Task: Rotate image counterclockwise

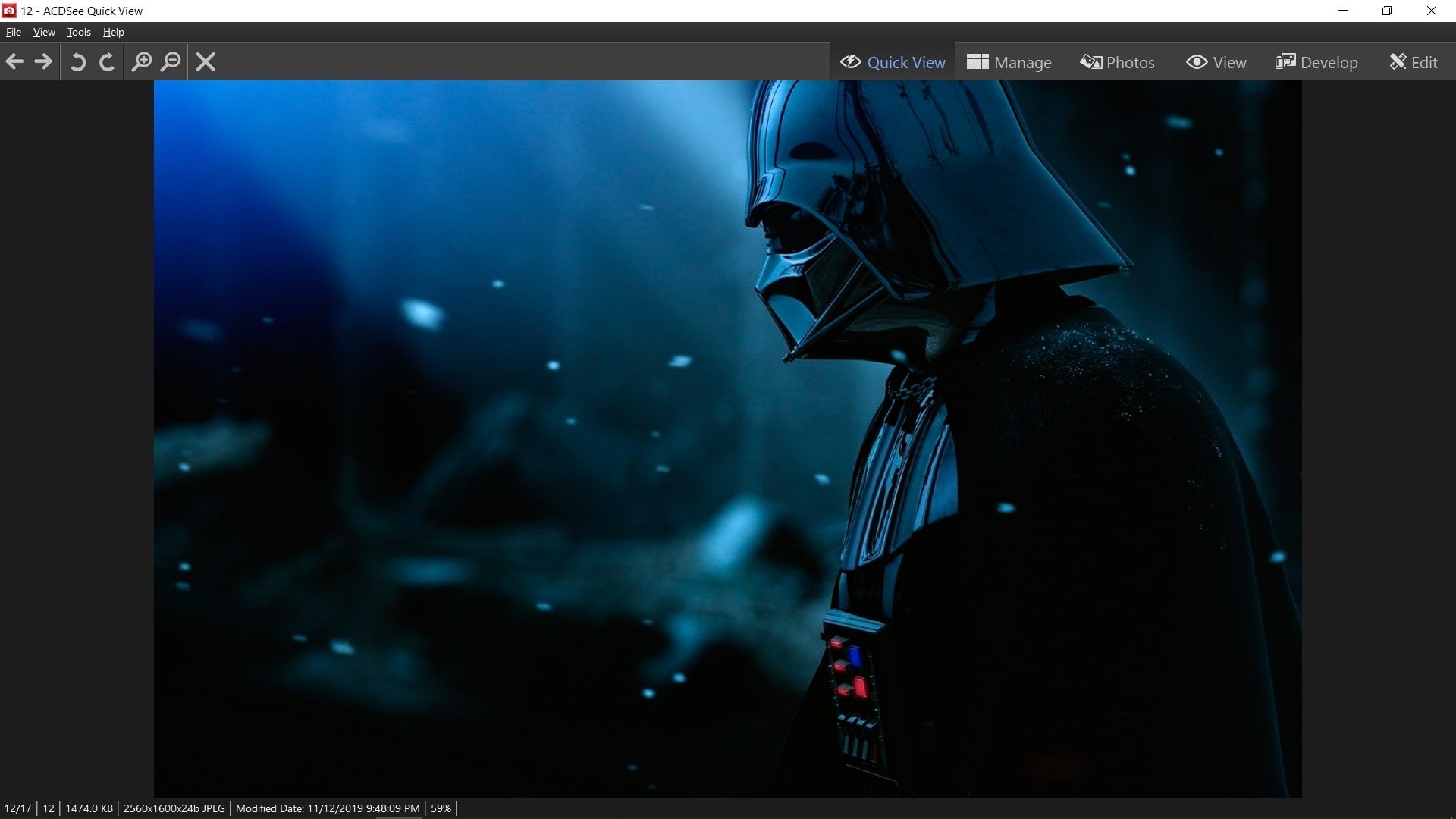Action: point(77,61)
